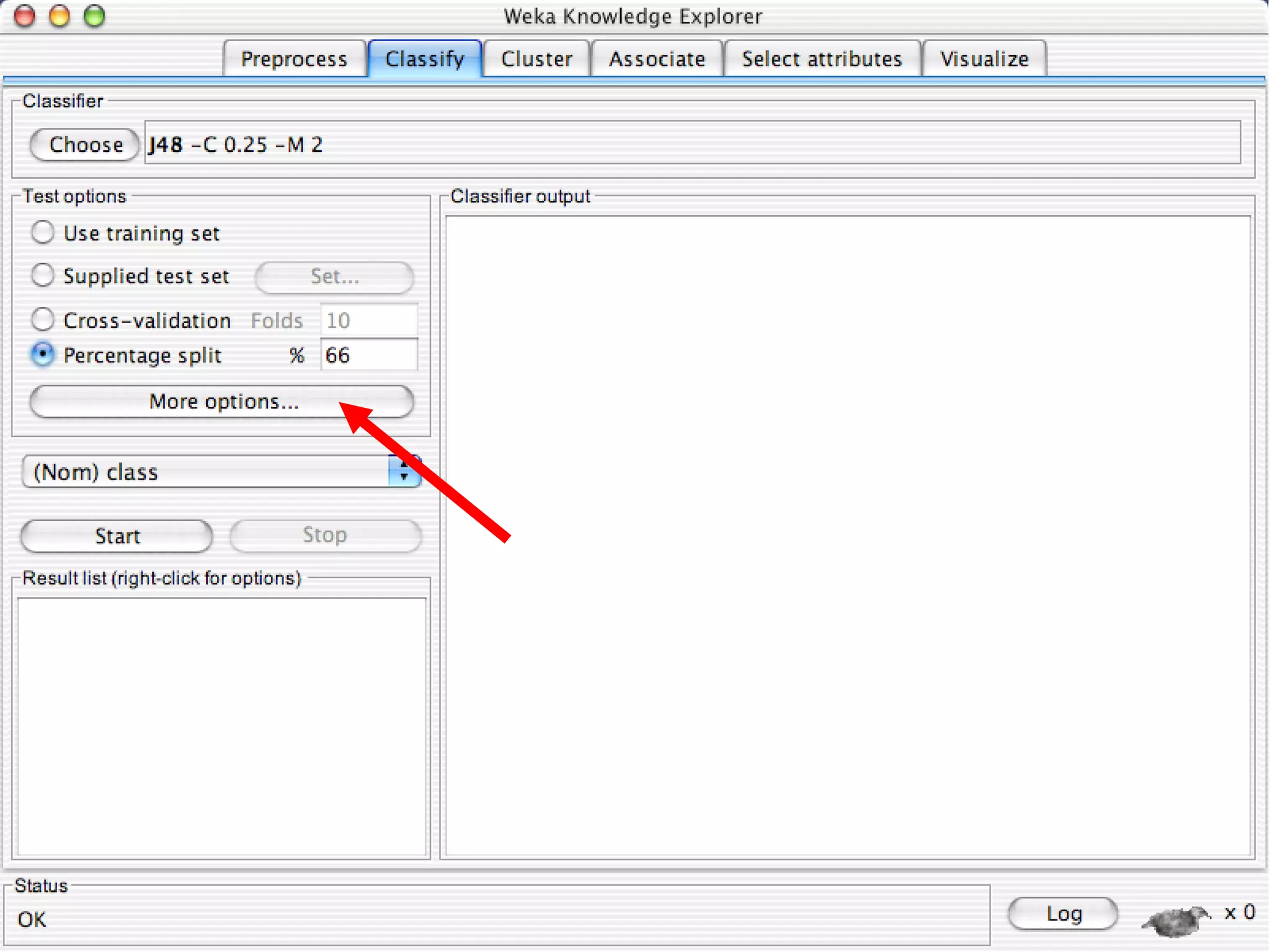Click the More options... button
Image resolution: width=1270 pixels, height=952 pixels.
(x=222, y=402)
